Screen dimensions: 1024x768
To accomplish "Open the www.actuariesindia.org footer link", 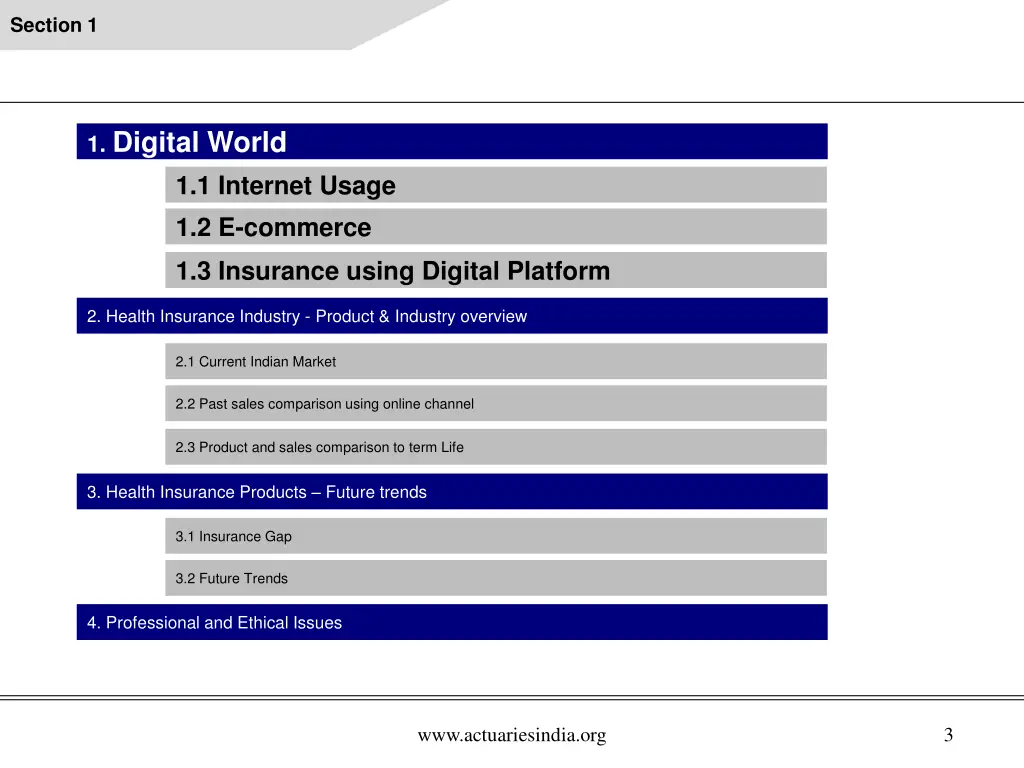I will [512, 735].
